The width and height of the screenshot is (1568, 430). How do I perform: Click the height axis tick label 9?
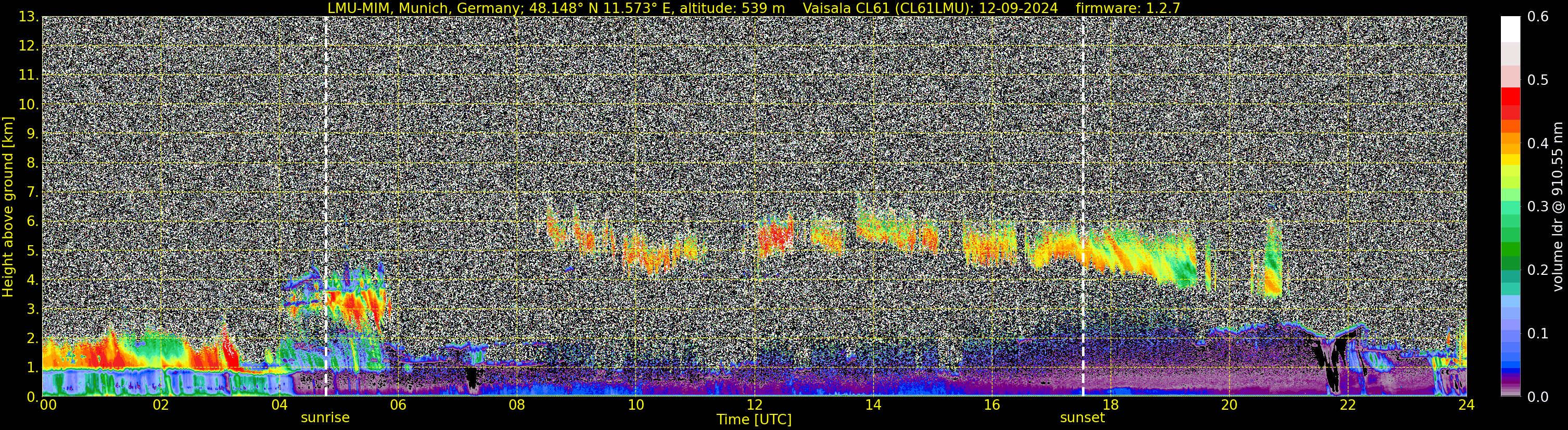point(32,134)
